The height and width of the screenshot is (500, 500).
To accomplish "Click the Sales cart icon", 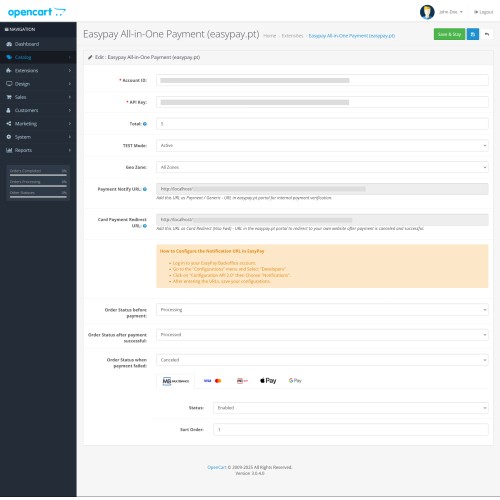I will [x=9, y=97].
